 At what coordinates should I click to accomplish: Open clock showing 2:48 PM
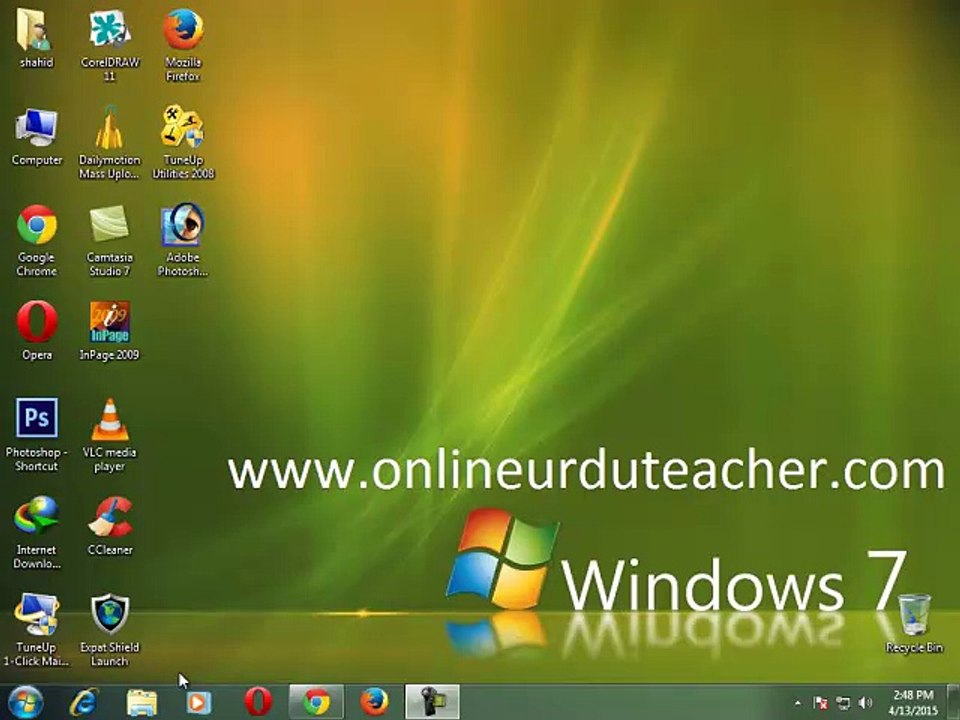tap(913, 702)
